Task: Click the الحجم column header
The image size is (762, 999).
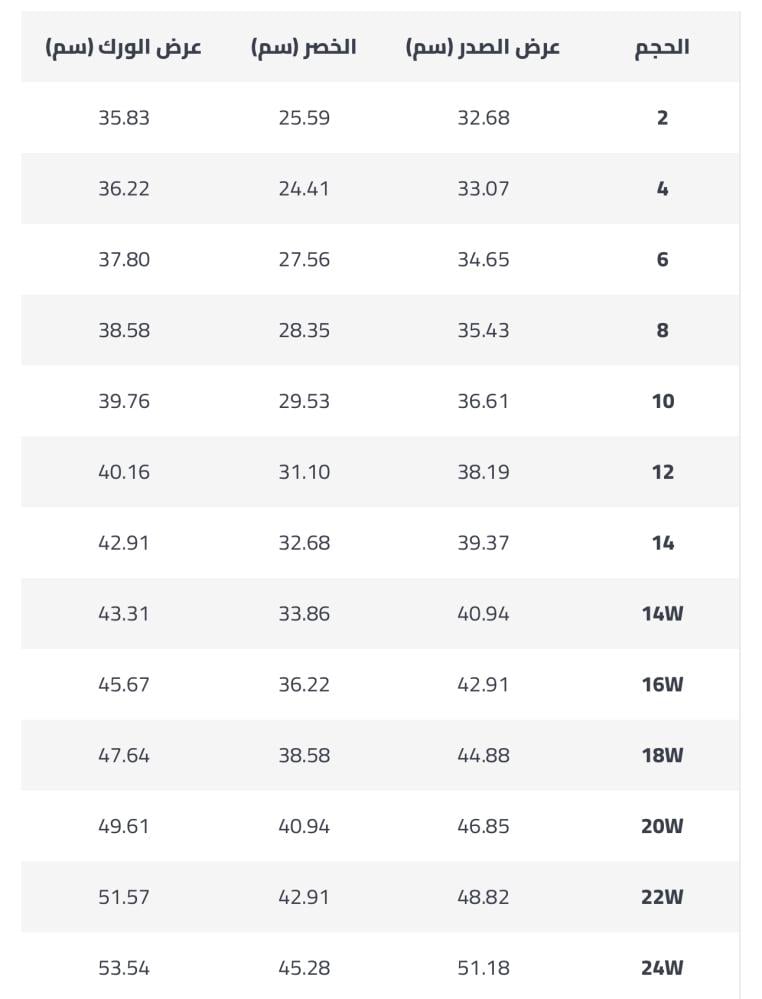Action: (x=662, y=48)
